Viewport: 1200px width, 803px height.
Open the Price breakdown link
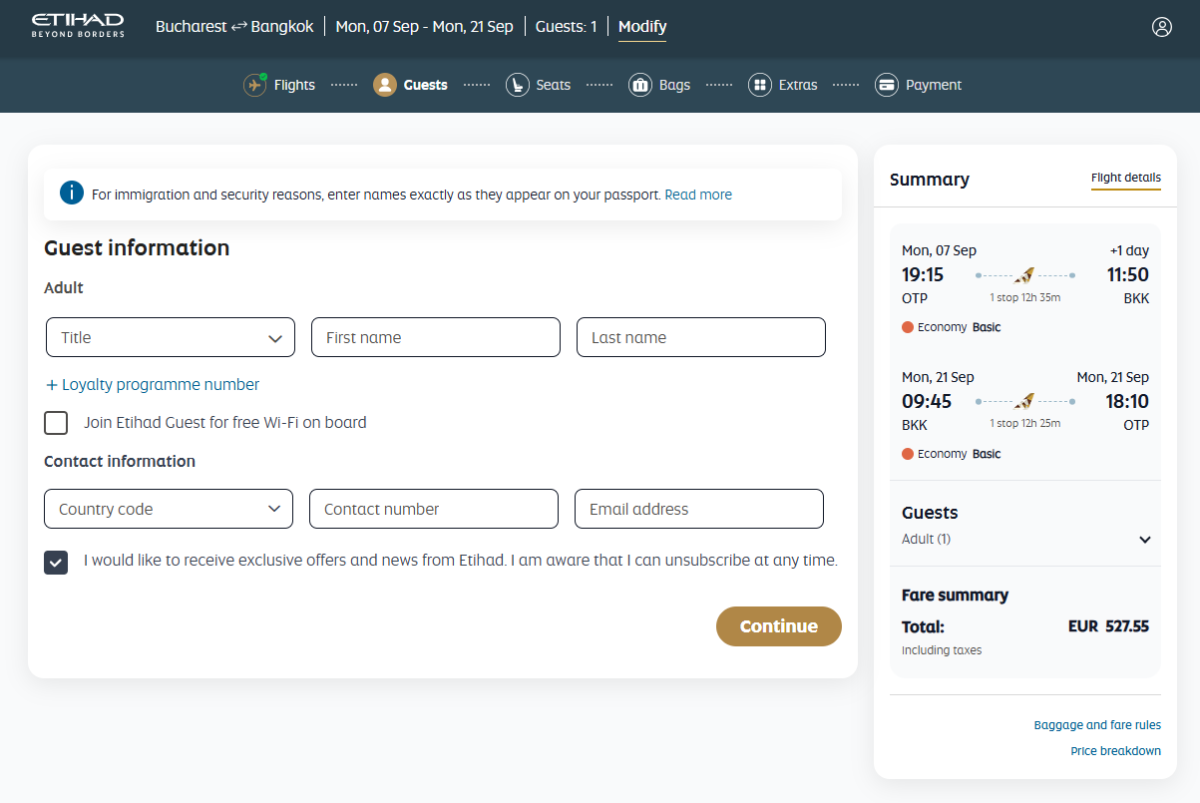[x=1115, y=751]
